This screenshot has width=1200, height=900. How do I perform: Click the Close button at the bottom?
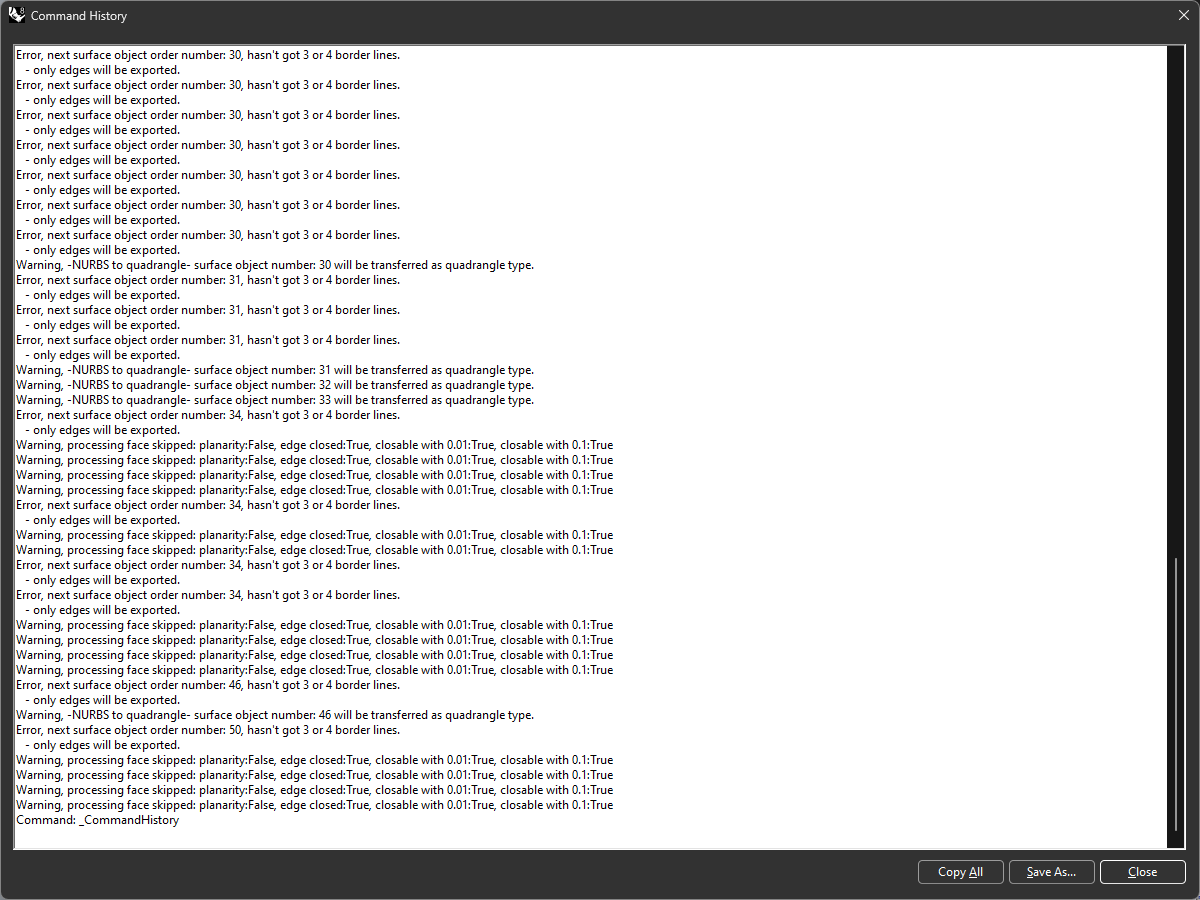point(1143,872)
